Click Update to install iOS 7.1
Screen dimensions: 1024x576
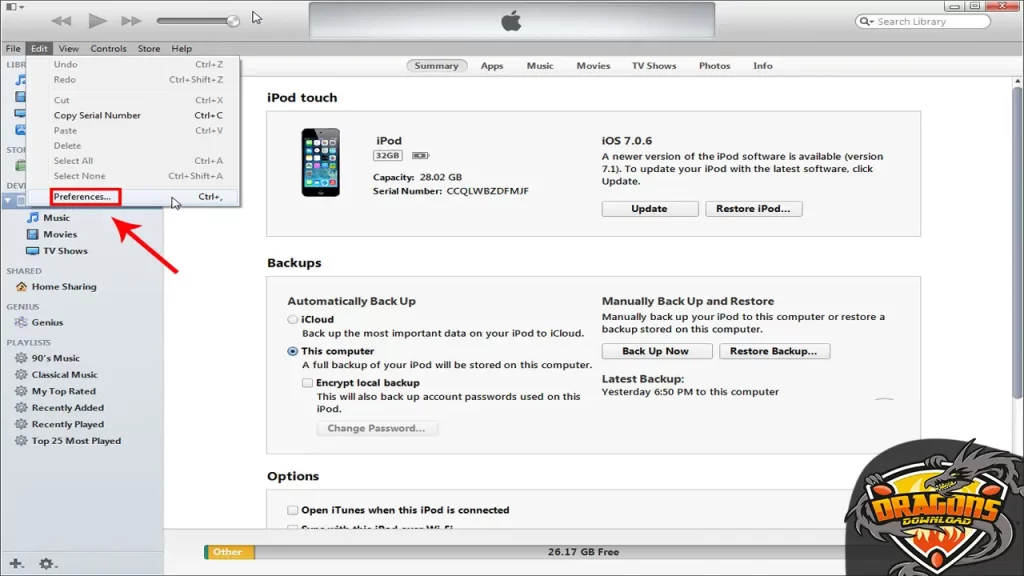(649, 208)
